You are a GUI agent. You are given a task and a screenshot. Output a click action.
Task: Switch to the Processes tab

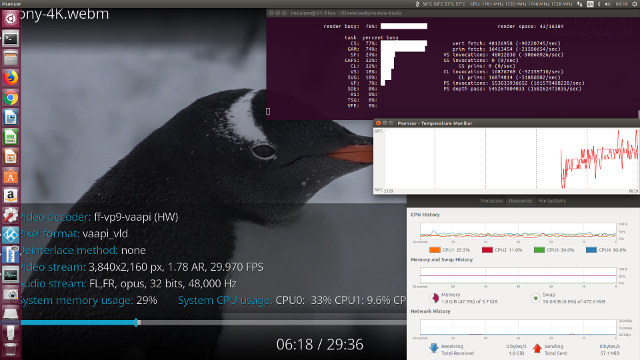coord(491,201)
